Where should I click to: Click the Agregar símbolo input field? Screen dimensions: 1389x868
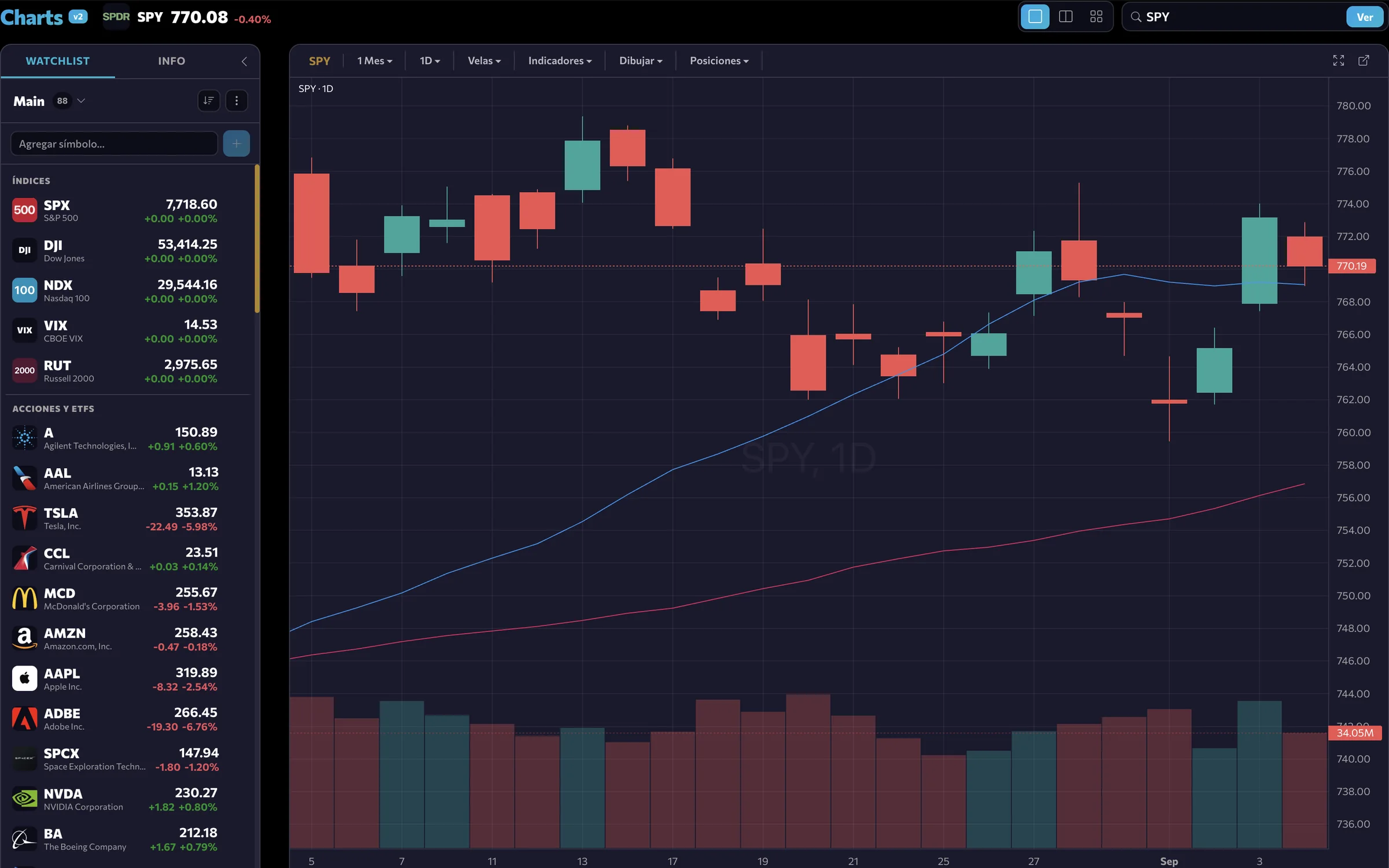pos(114,144)
